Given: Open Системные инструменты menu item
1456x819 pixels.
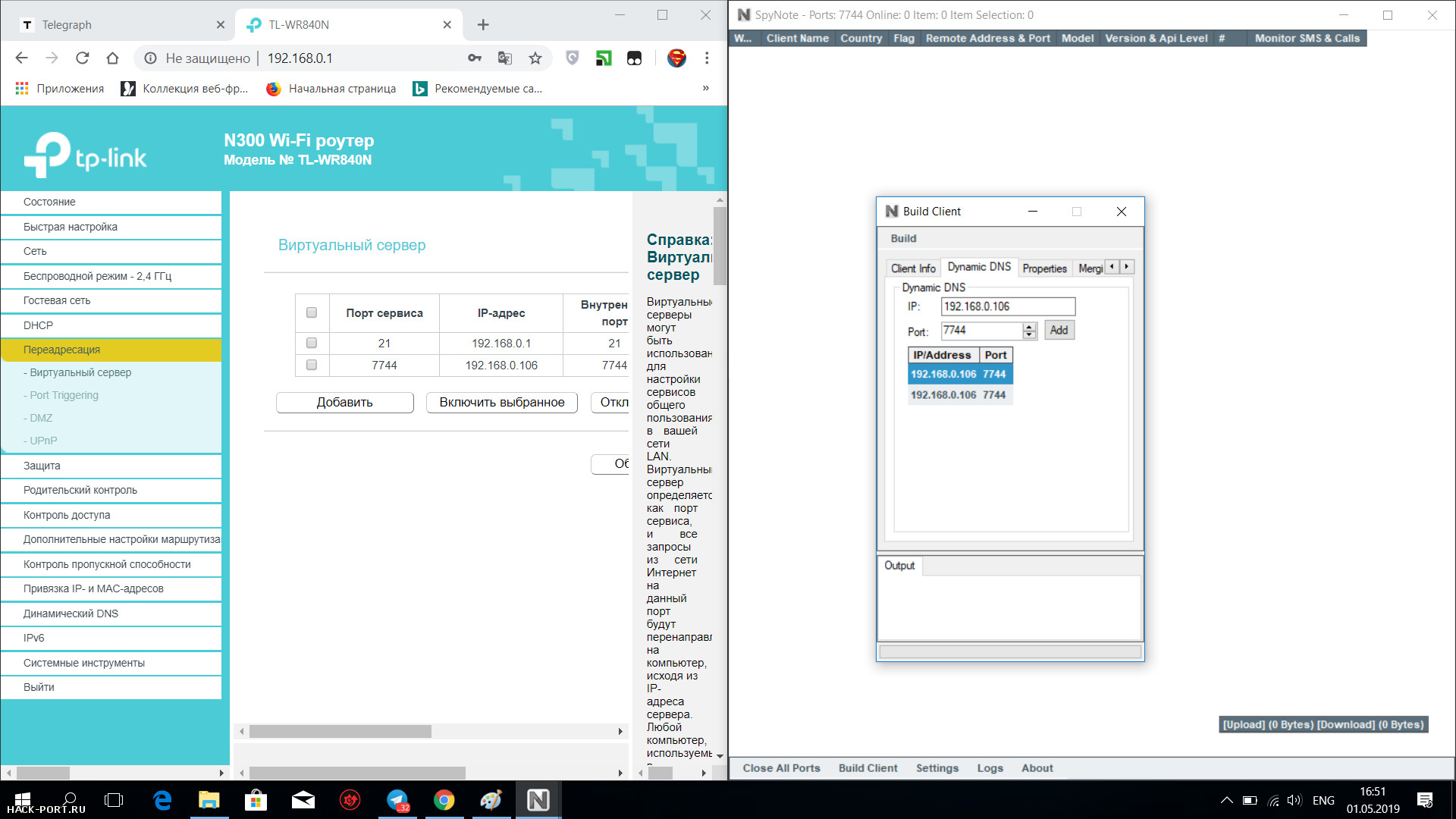Looking at the screenshot, I should pos(111,663).
